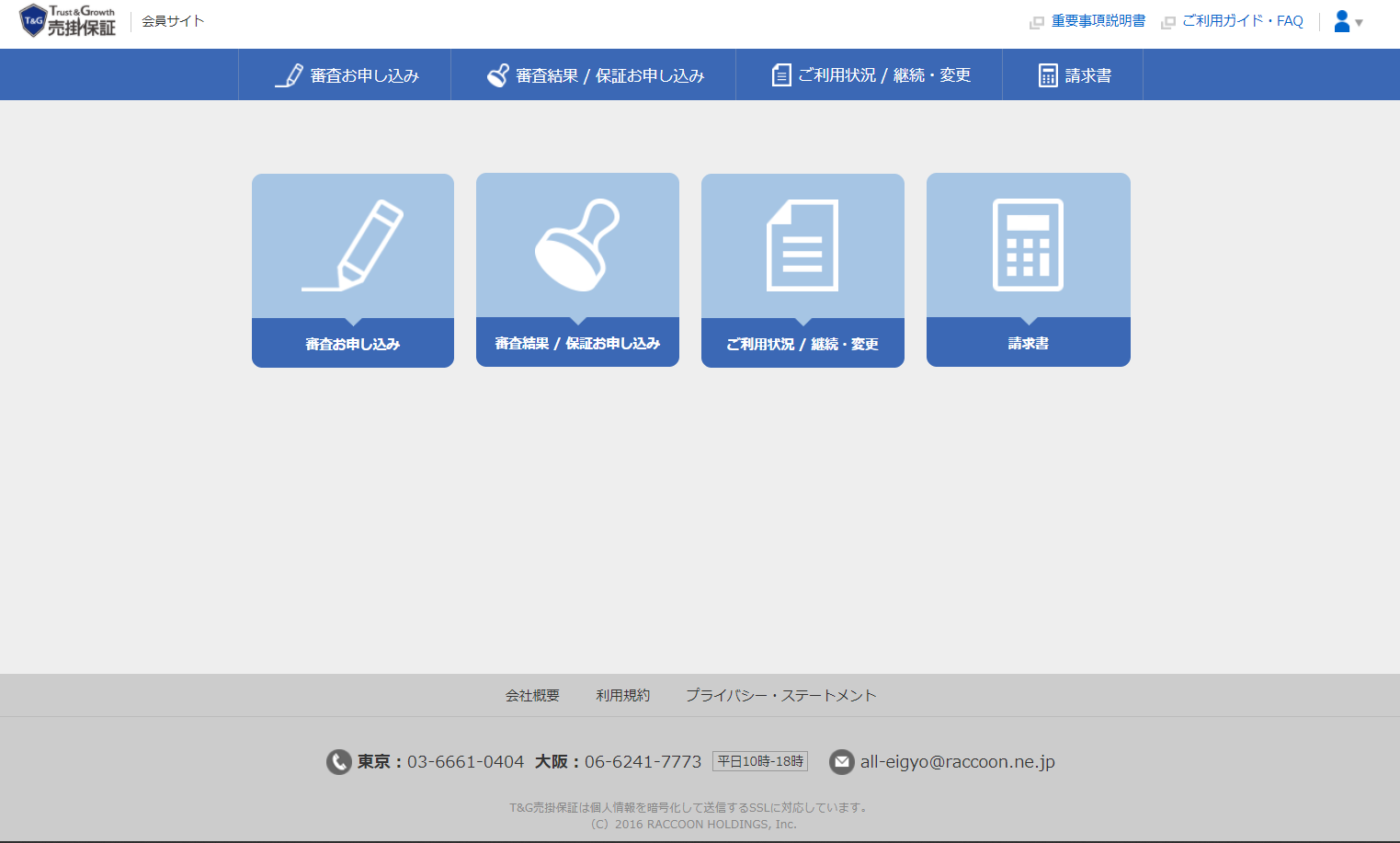Click 審査お申し込み card label

(x=353, y=344)
